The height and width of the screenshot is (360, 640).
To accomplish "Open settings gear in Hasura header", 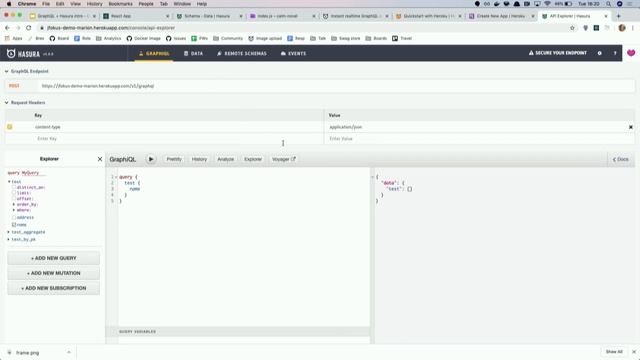I will (600, 53).
